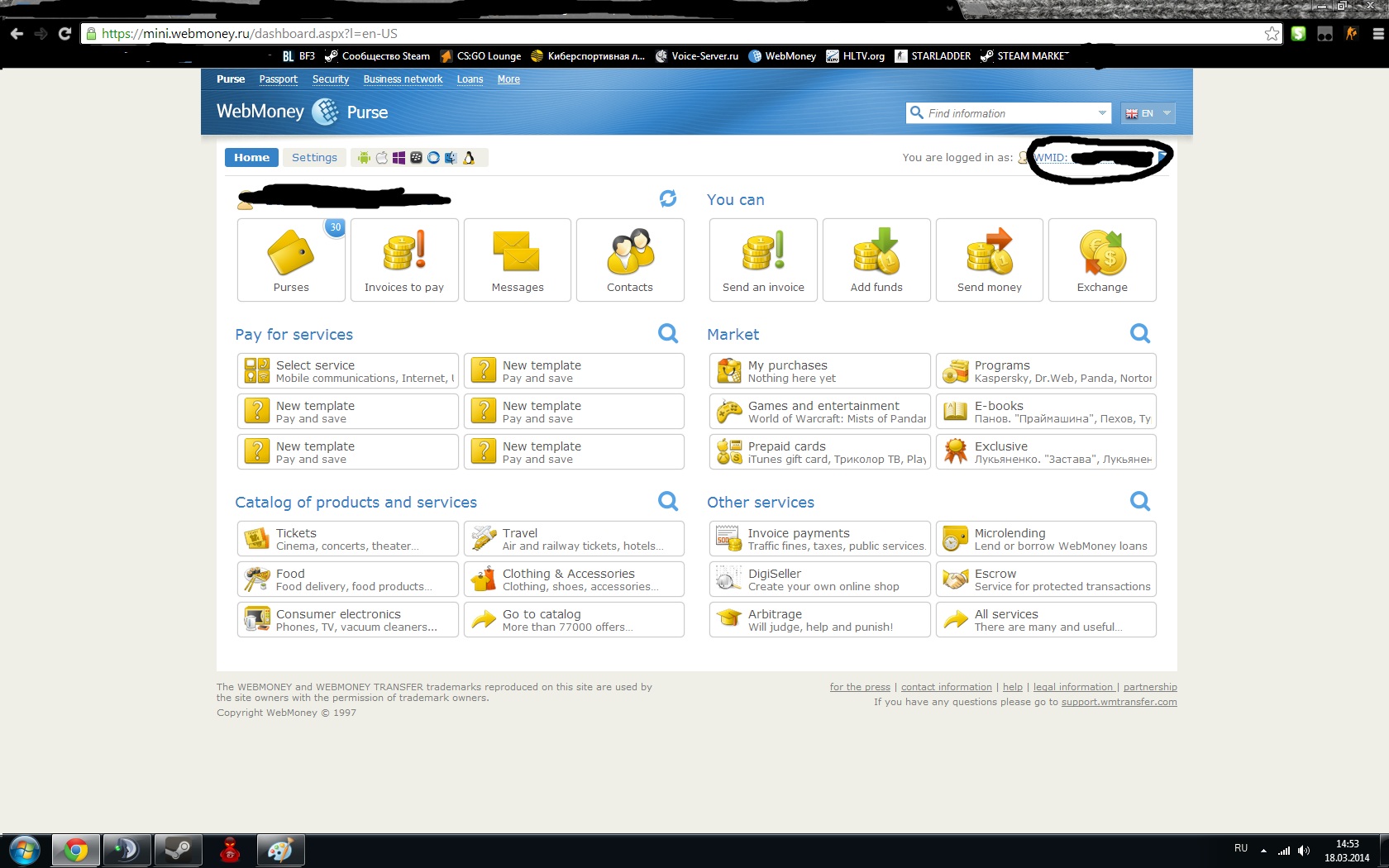Open the Purses tile
Viewport: 1389px width, 868px height.
(x=291, y=260)
